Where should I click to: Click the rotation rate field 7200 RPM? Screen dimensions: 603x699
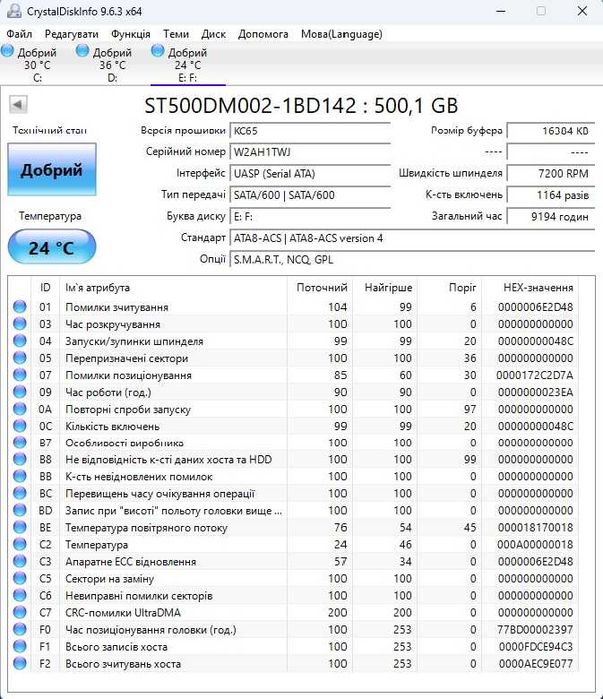tap(551, 173)
